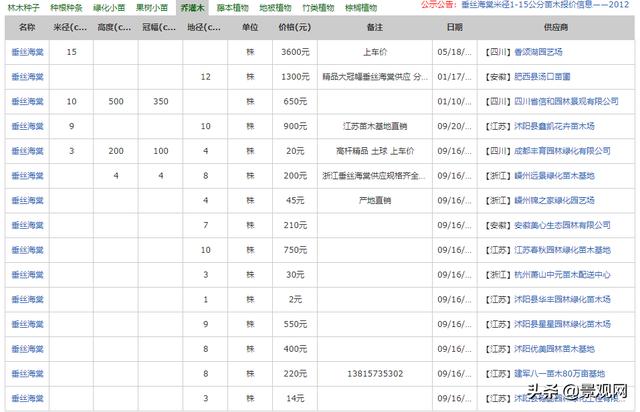This screenshot has width=640, height=412.
Task: Click the date cell 09/20/...
Action: [x=454, y=126]
